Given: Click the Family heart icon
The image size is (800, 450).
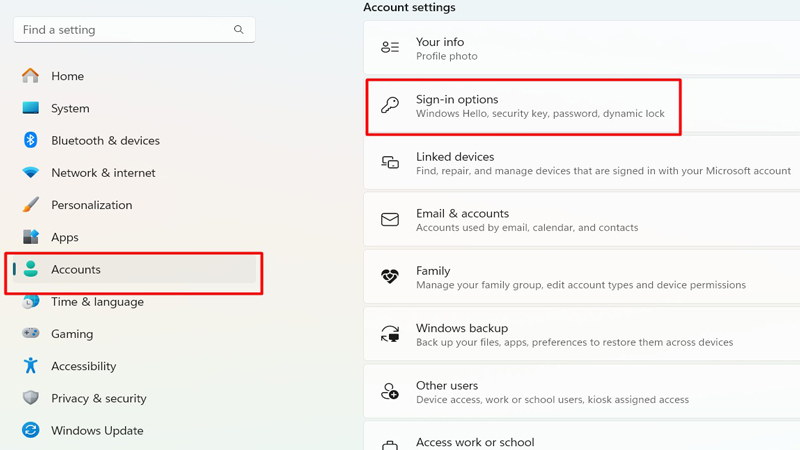Looking at the screenshot, I should click(x=390, y=277).
